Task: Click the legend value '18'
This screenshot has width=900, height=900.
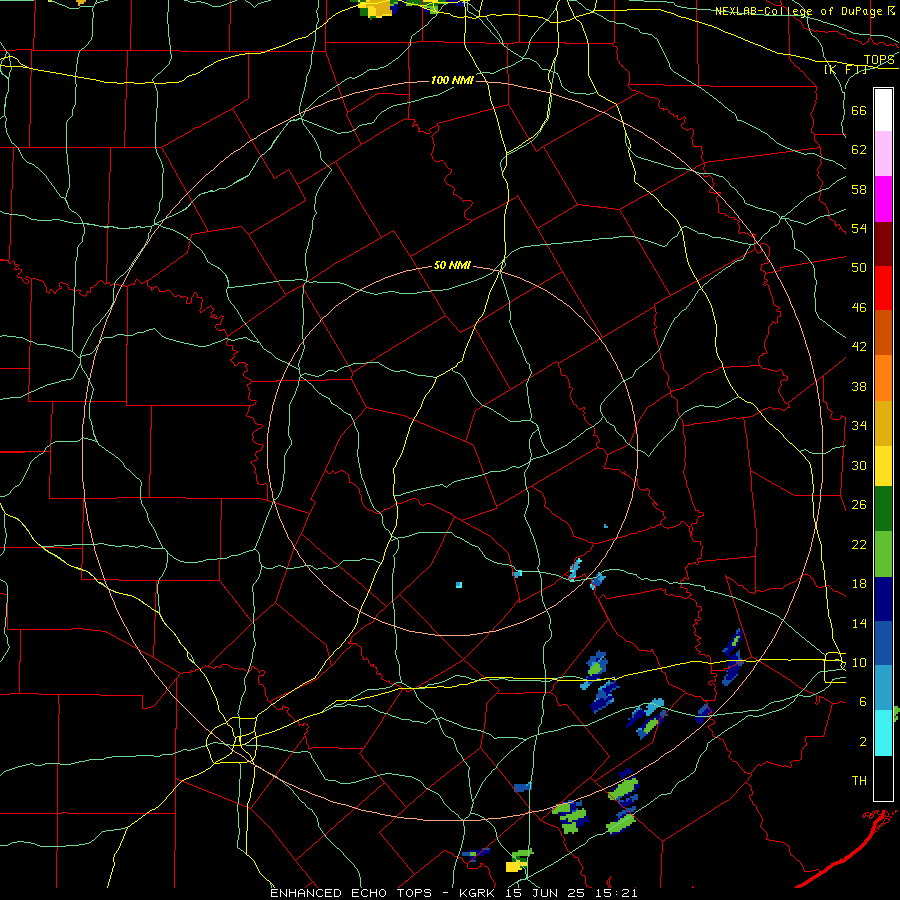Action: tap(859, 584)
